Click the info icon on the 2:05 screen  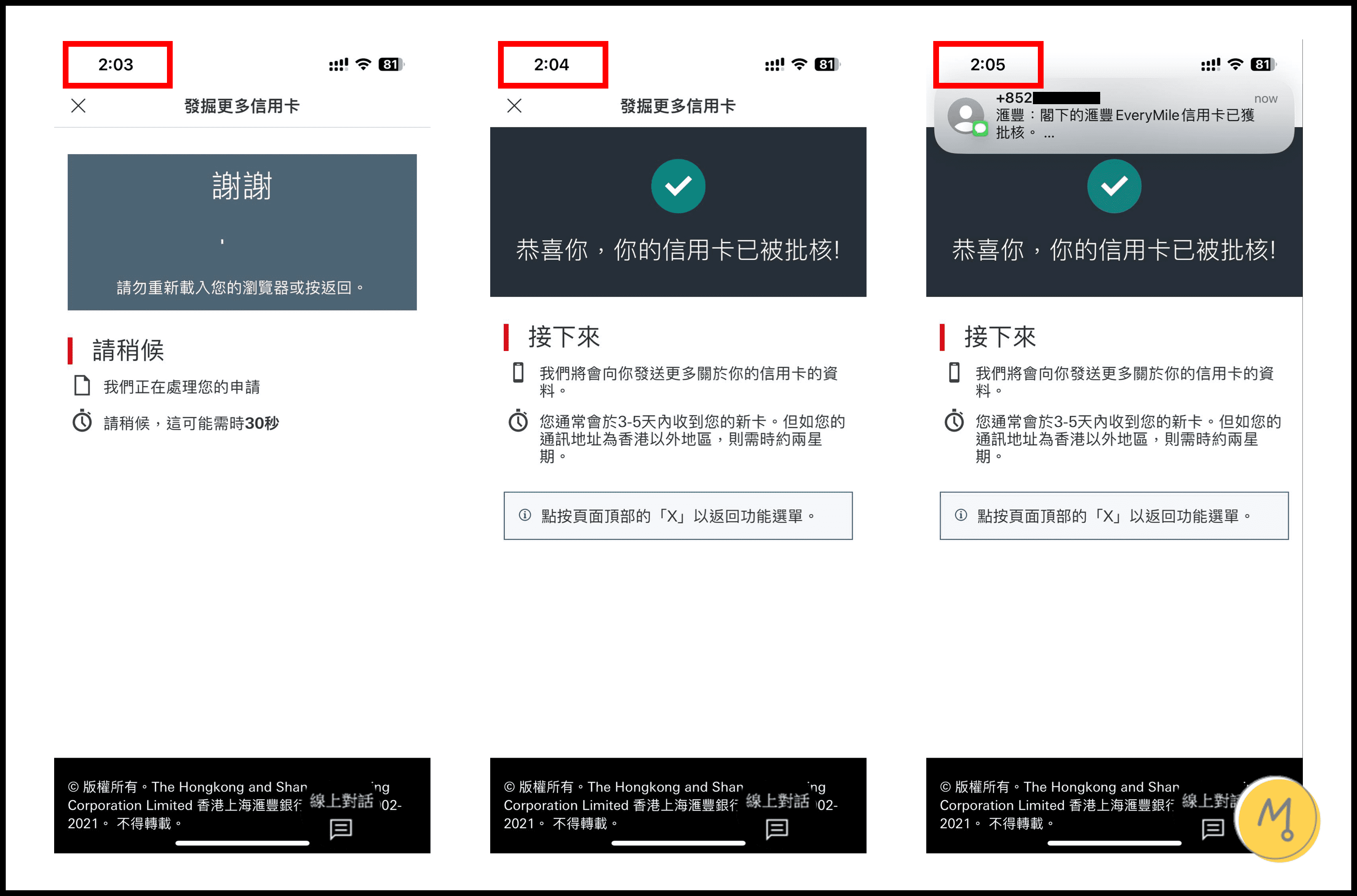961,515
